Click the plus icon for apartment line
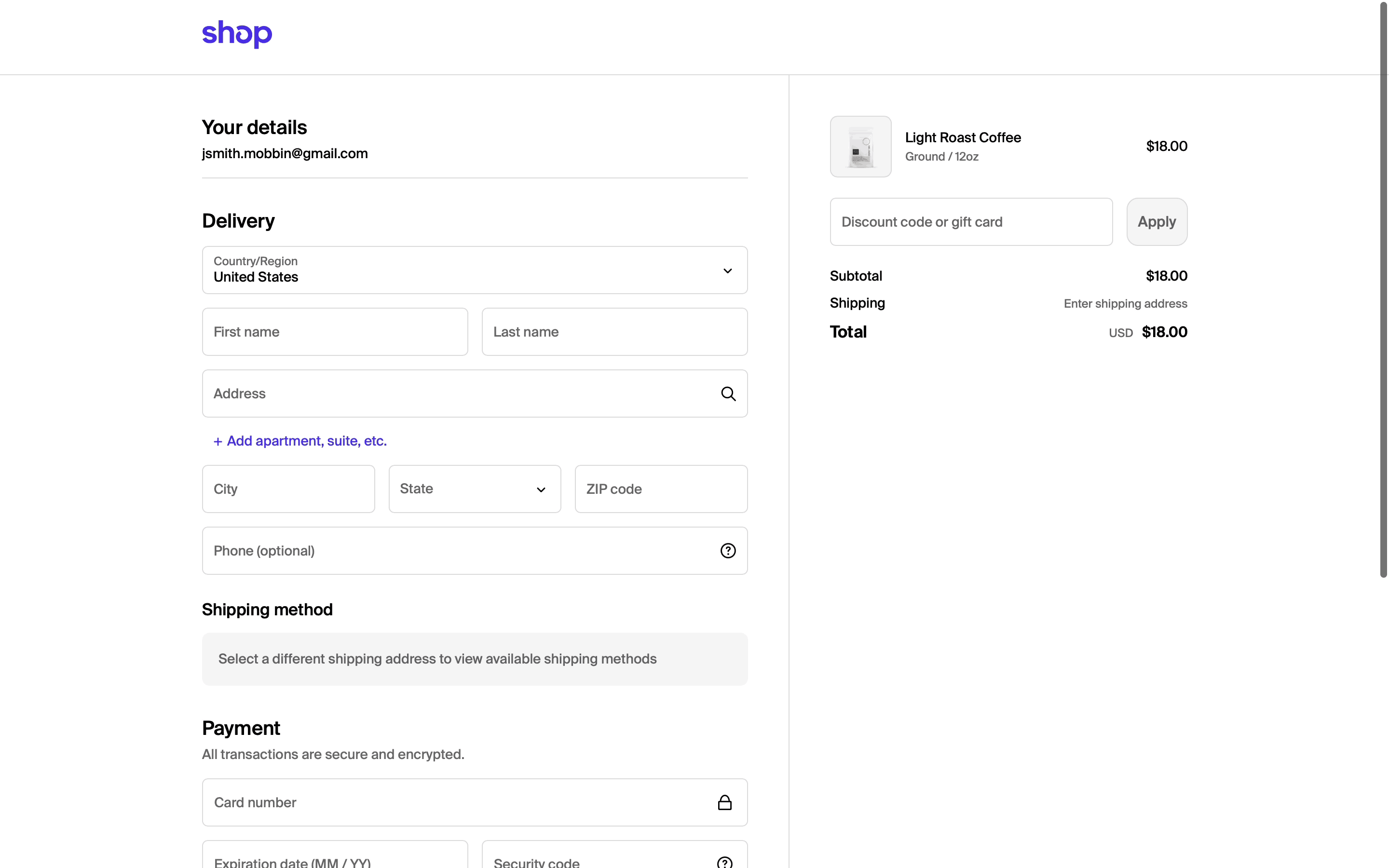 coord(218,441)
